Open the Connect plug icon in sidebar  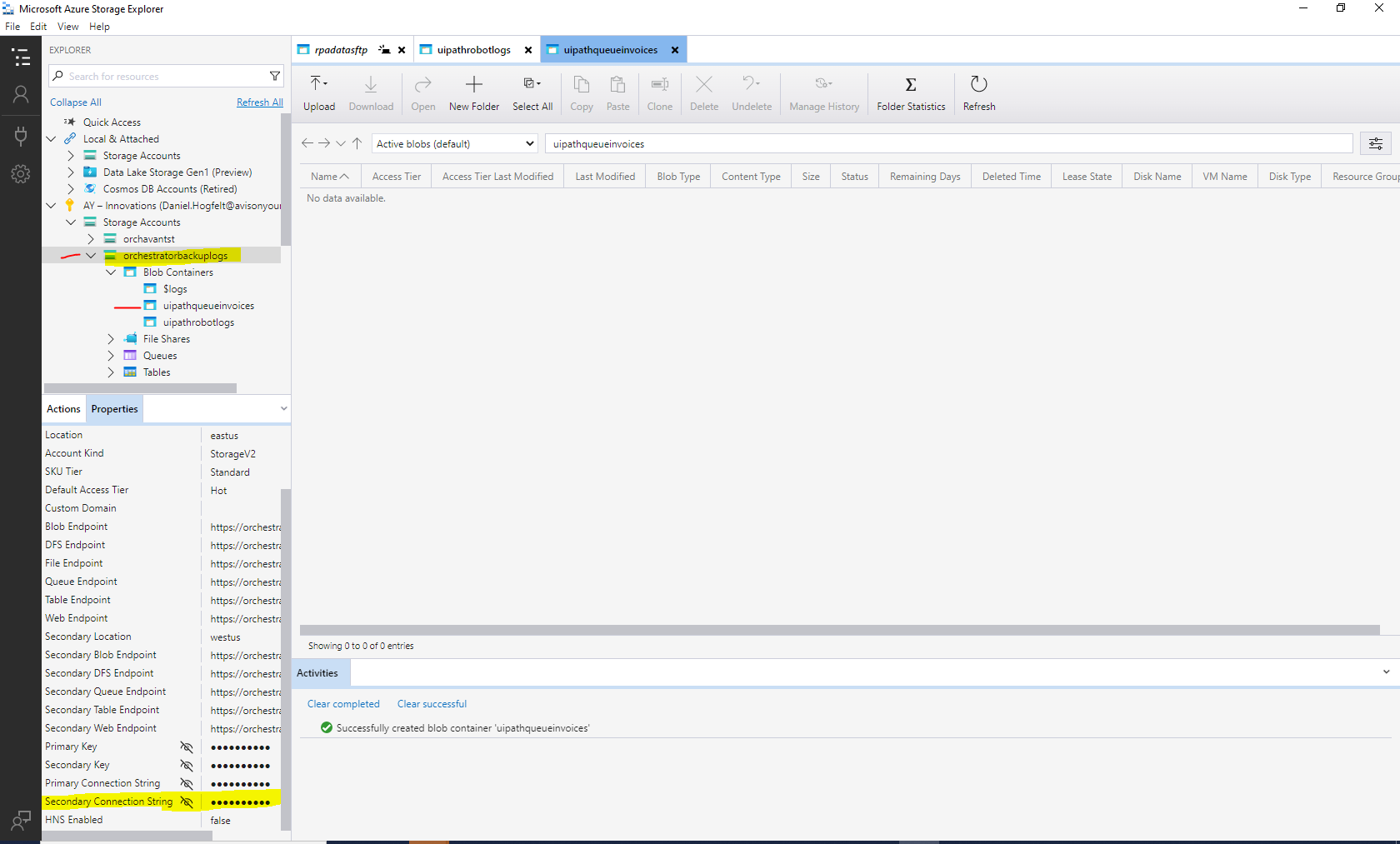[x=21, y=135]
